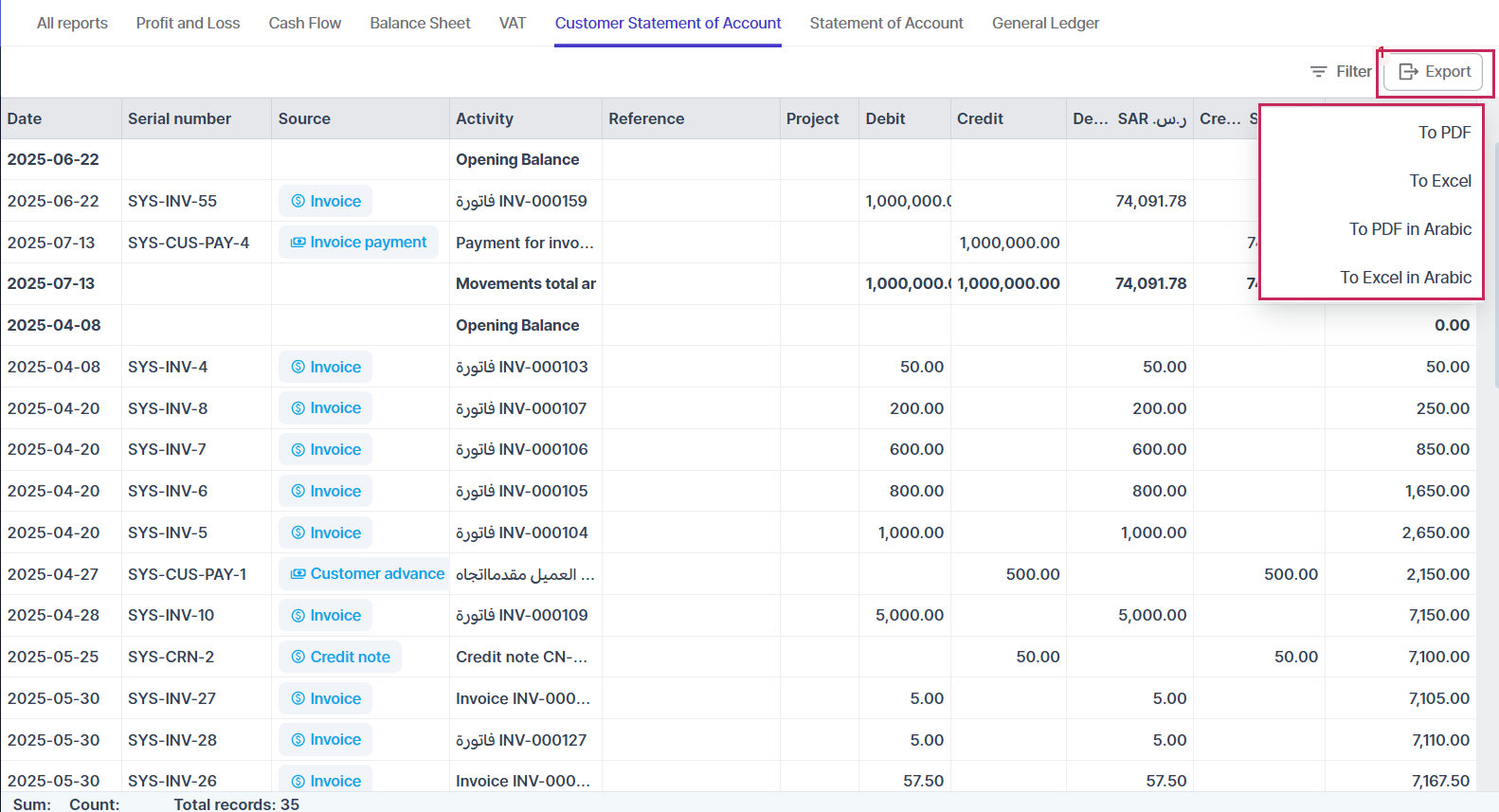Image resolution: width=1499 pixels, height=812 pixels.
Task: Open the Invoice tag for SYS-INV-27
Action: pos(325,698)
